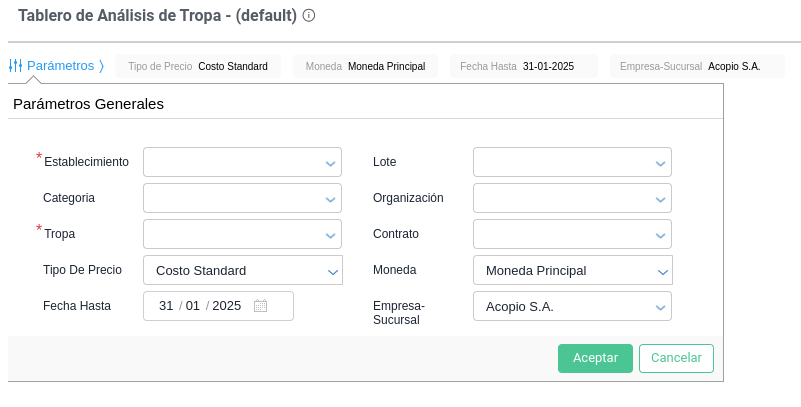Expand the Contrato dropdown

click(571, 234)
